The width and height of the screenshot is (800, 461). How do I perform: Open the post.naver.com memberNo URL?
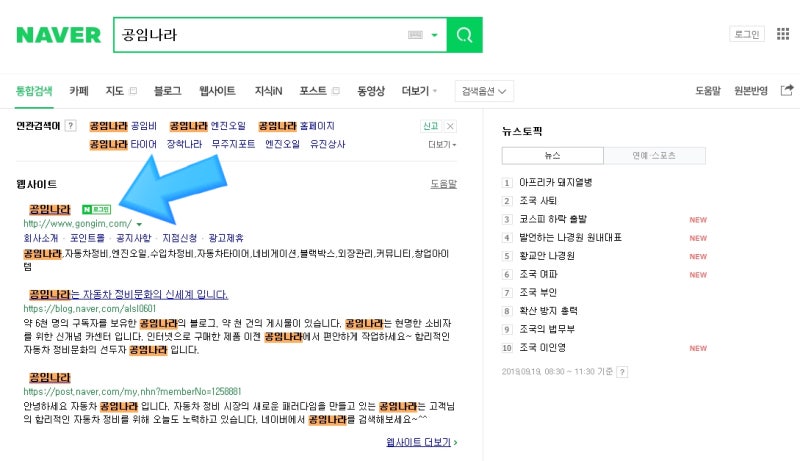tap(132, 392)
